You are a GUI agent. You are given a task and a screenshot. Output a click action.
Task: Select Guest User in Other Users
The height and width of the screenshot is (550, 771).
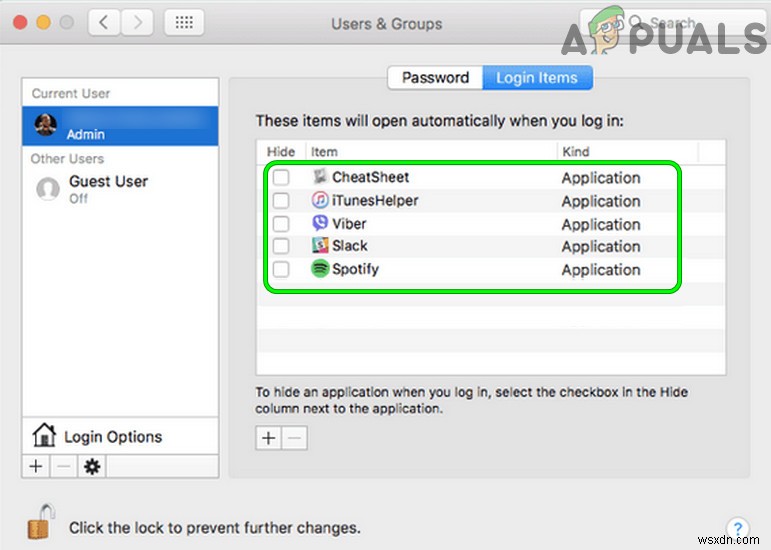120,189
